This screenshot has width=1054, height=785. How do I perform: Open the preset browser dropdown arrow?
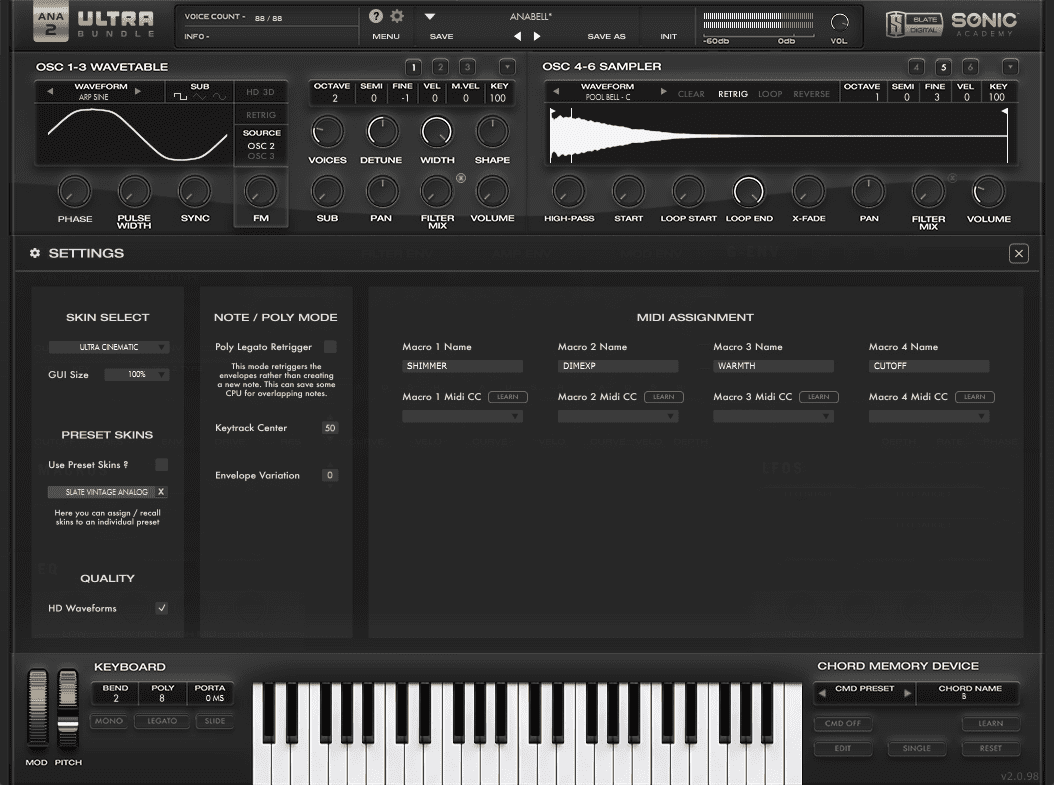click(x=430, y=17)
